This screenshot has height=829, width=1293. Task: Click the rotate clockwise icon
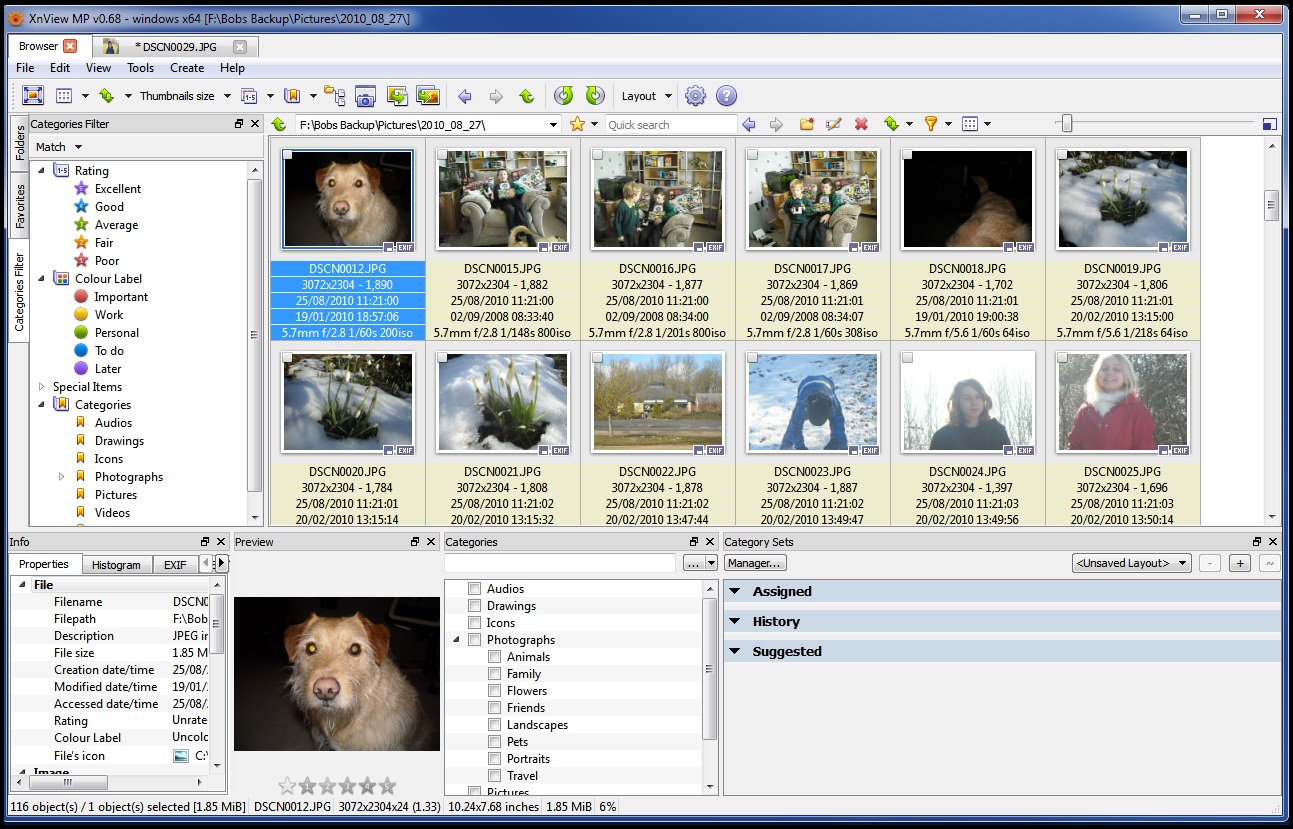click(595, 96)
